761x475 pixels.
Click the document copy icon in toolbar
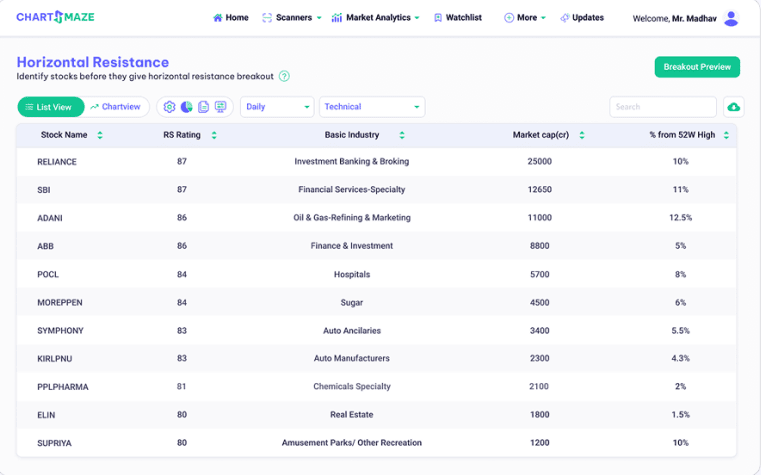click(x=203, y=107)
